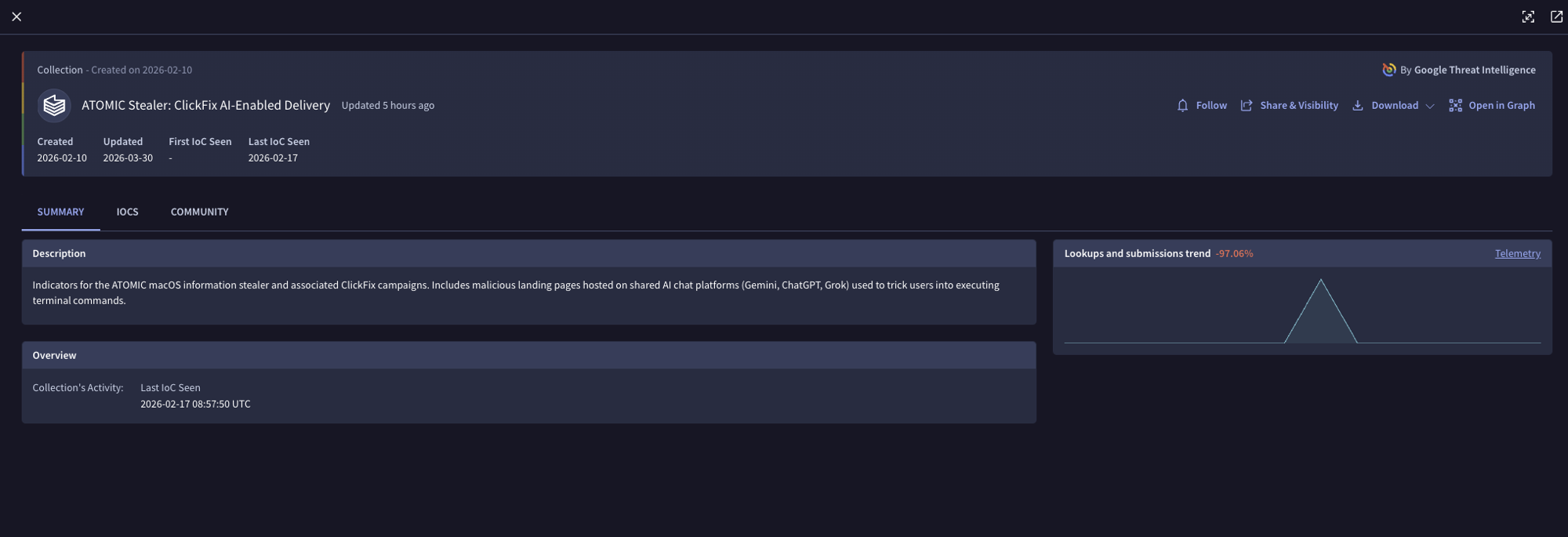The height and width of the screenshot is (537, 1568).
Task: Close the collection detail panel
Action: 16,16
